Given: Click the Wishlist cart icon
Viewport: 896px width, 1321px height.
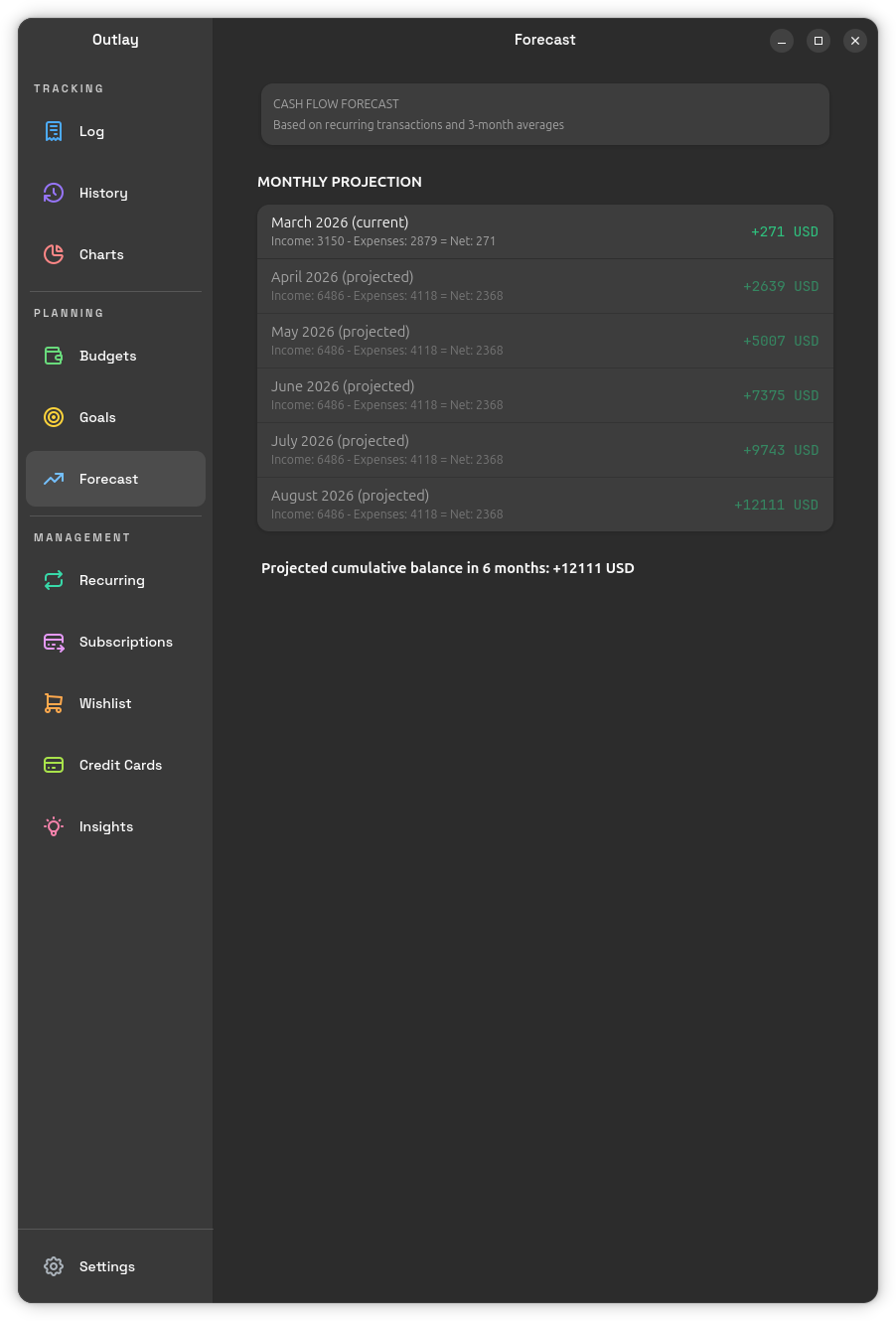Looking at the screenshot, I should coord(54,703).
